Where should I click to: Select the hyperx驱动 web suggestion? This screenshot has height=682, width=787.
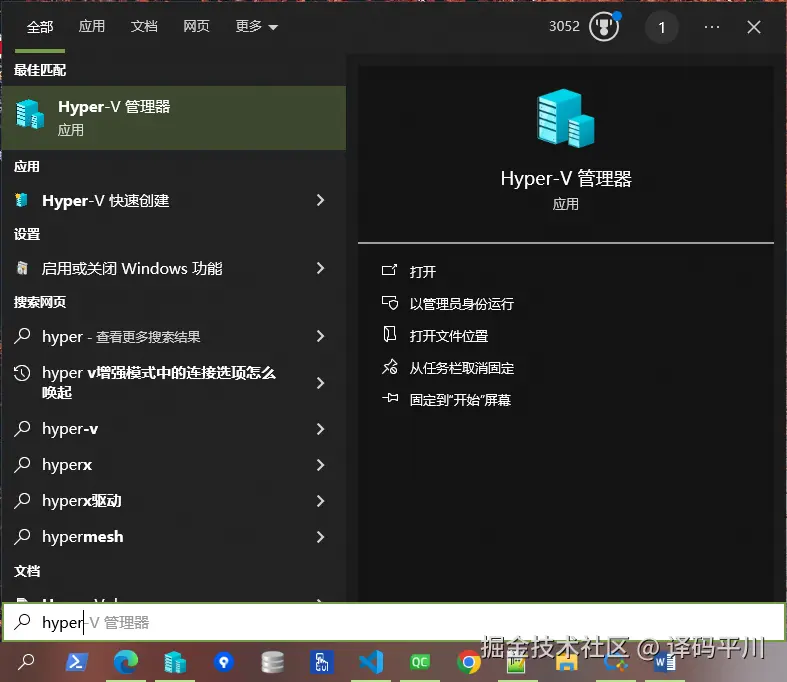tap(174, 501)
